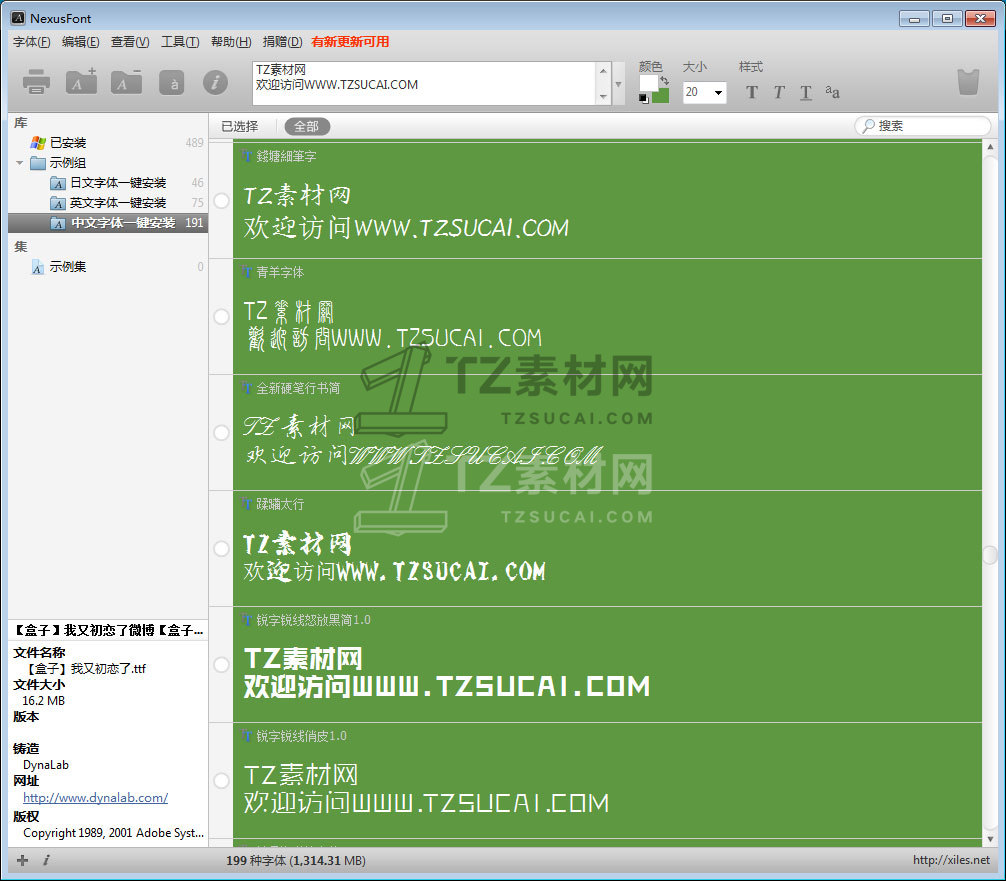The width and height of the screenshot is (1006, 881).
Task: Click the file size value 16.2 MB
Action: tap(44, 701)
